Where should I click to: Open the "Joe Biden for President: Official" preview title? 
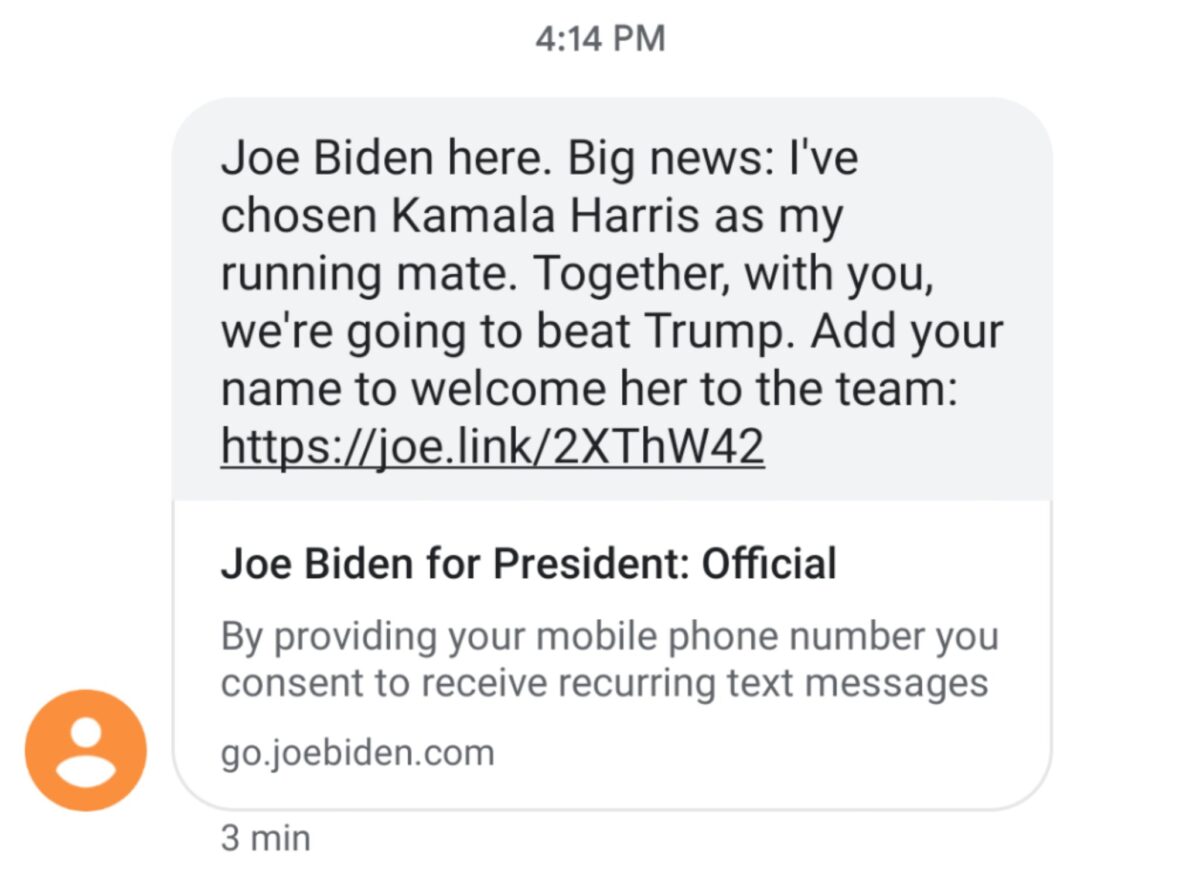(x=528, y=565)
